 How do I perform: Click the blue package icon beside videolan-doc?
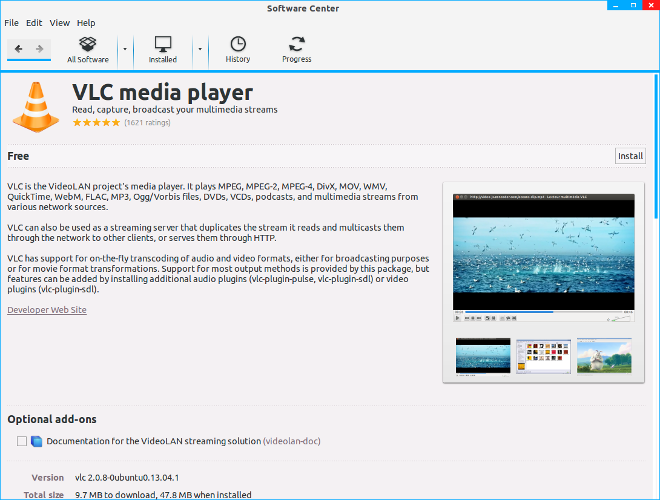pyautogui.click(x=37, y=441)
